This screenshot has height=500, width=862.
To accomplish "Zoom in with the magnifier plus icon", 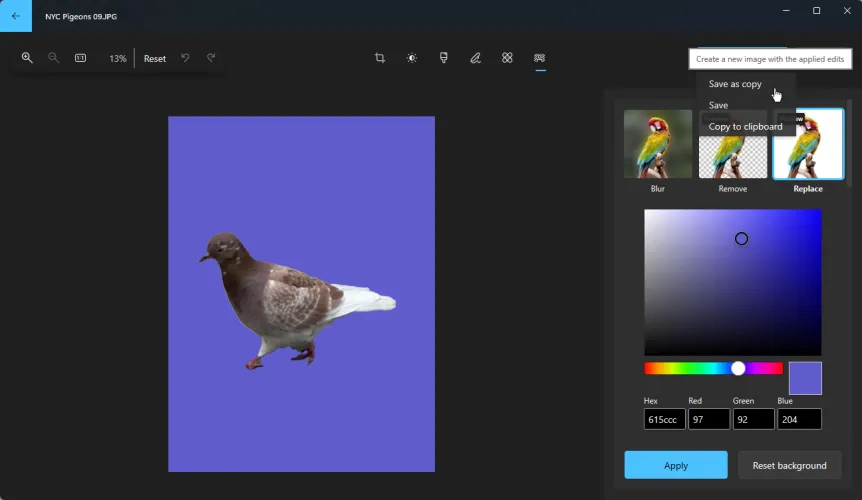I will pos(27,58).
